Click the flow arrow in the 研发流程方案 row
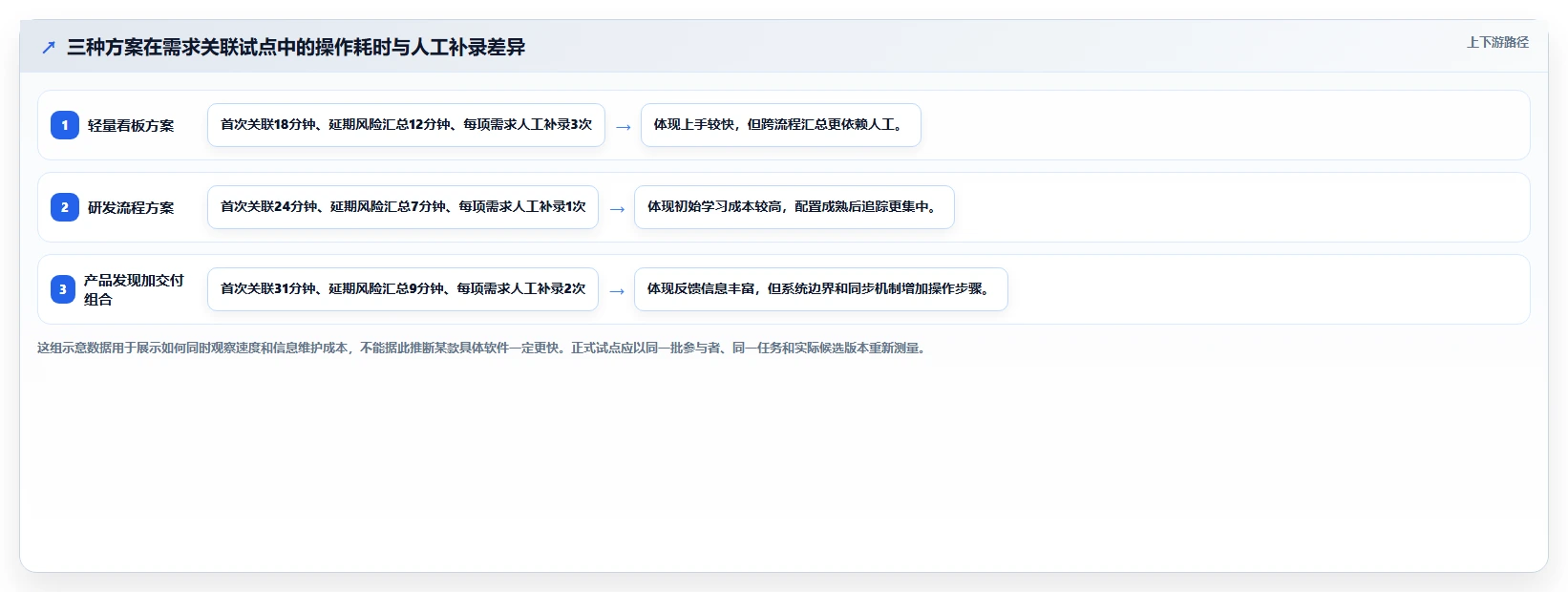1568x592 pixels. (x=617, y=209)
